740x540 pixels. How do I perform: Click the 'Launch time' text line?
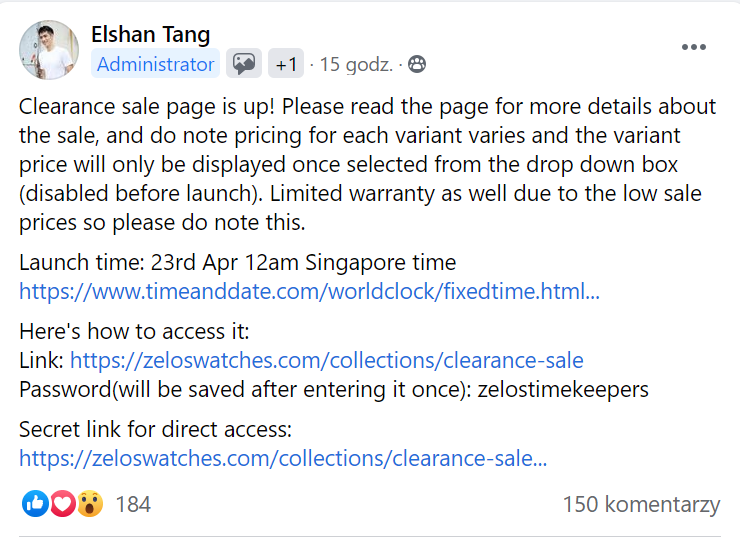pyautogui.click(x=237, y=264)
